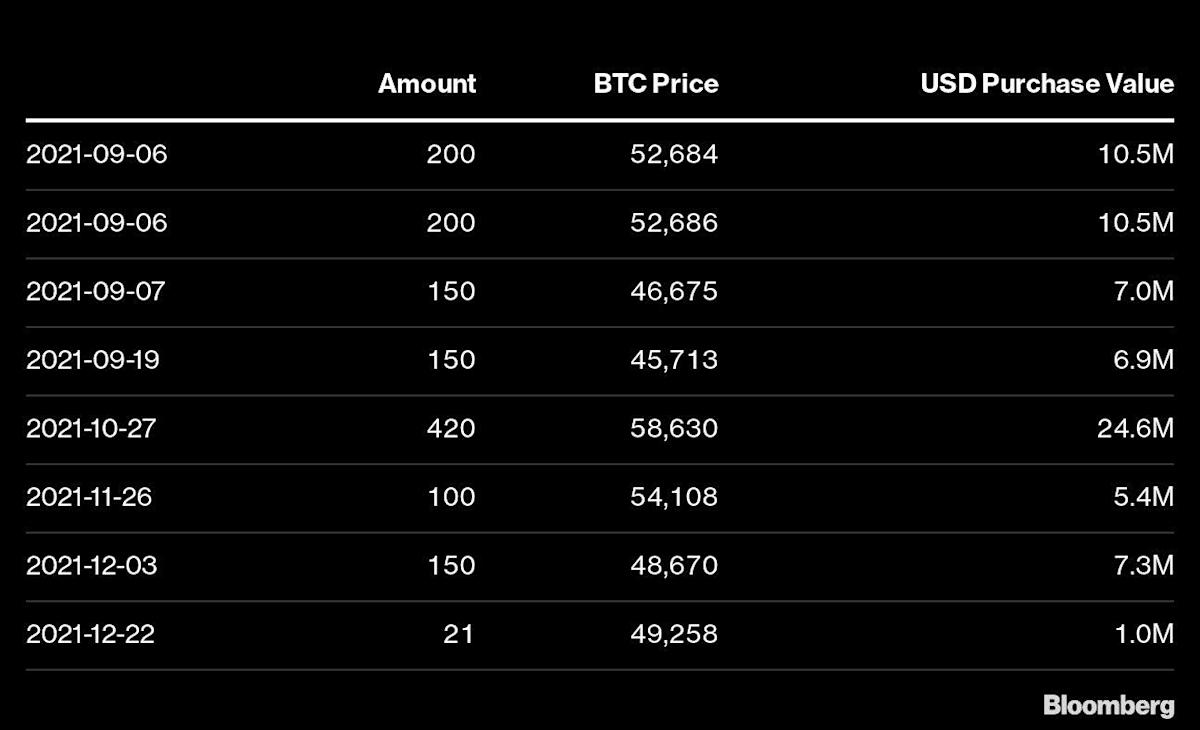The image size is (1200, 730).
Task: Click the BTC Price column header
Action: pos(656,84)
